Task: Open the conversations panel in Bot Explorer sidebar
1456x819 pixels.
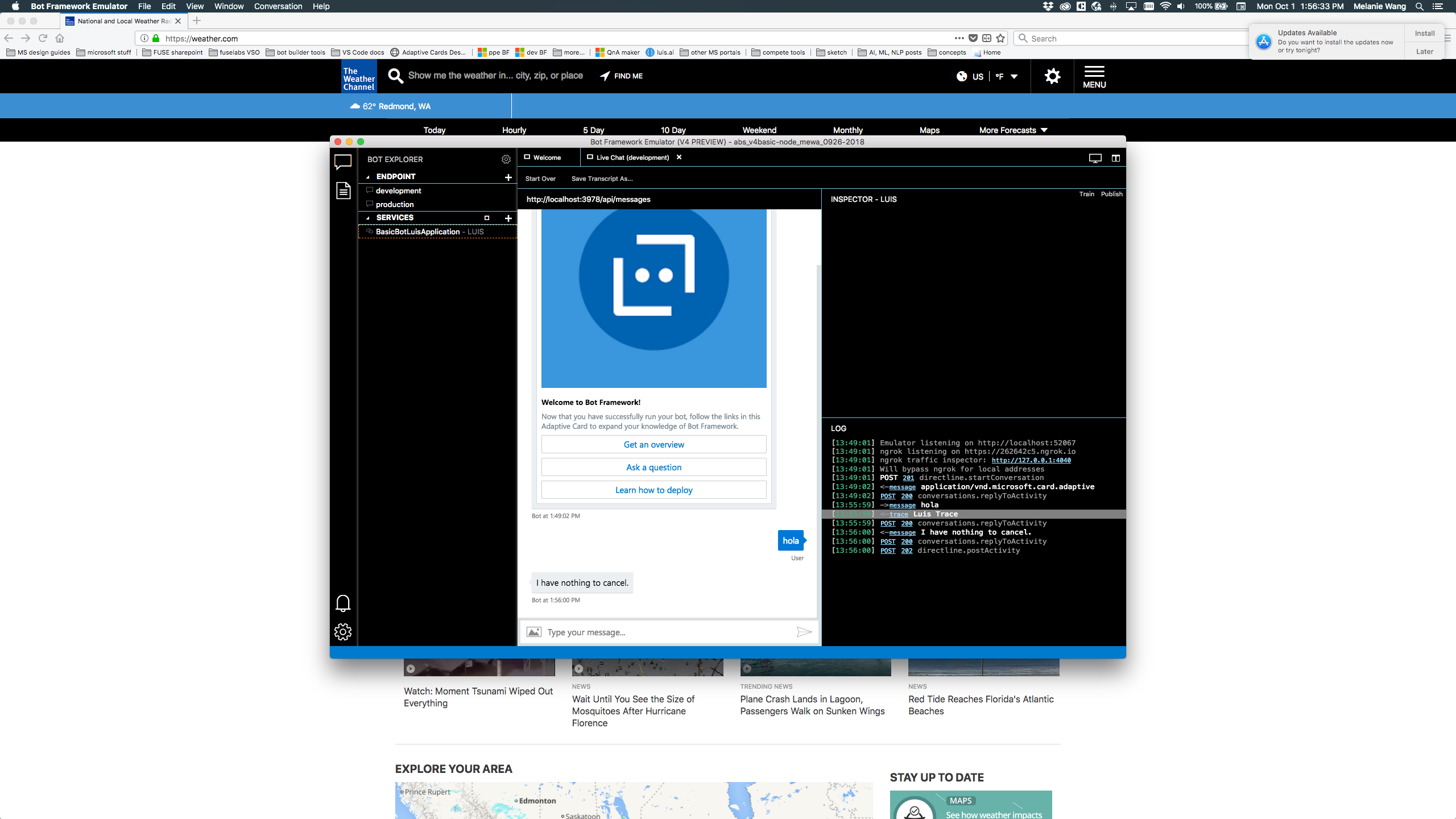Action: tap(343, 162)
